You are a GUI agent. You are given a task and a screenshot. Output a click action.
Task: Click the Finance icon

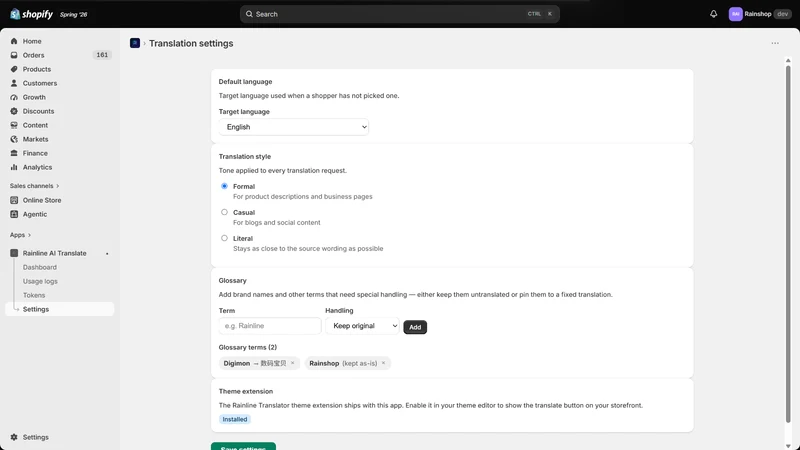click(14, 153)
